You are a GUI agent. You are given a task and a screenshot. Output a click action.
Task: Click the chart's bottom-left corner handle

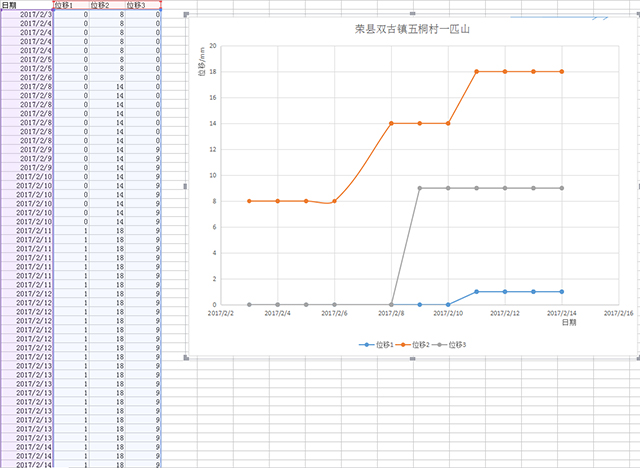[x=187, y=358]
